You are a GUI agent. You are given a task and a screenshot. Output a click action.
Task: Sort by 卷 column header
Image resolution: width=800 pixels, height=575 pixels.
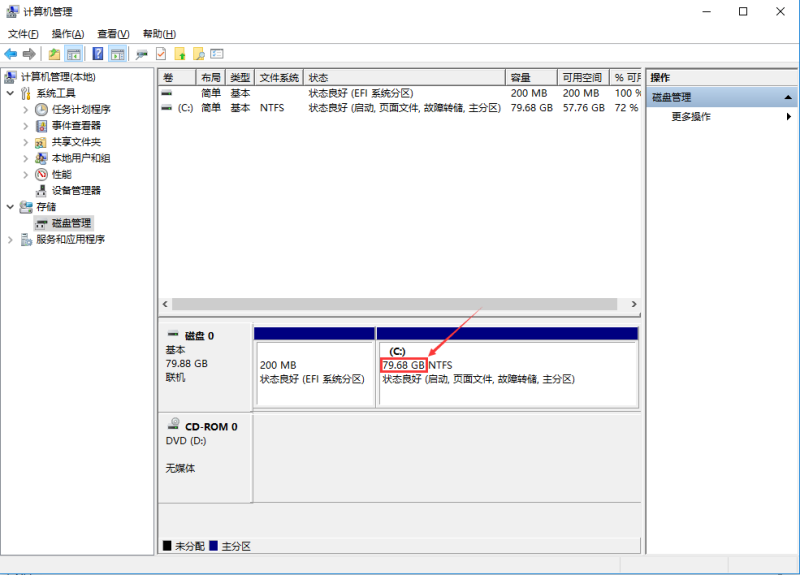pos(177,78)
